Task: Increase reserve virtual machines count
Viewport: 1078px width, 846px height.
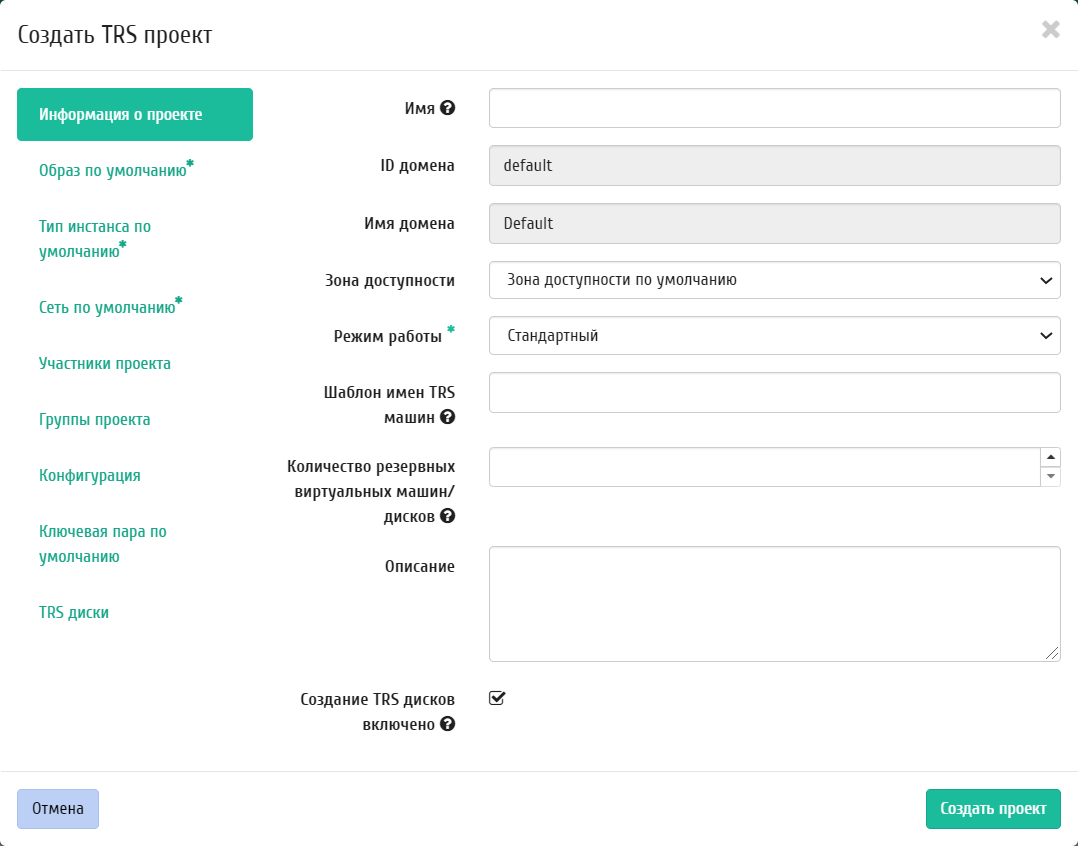Action: [1050, 457]
